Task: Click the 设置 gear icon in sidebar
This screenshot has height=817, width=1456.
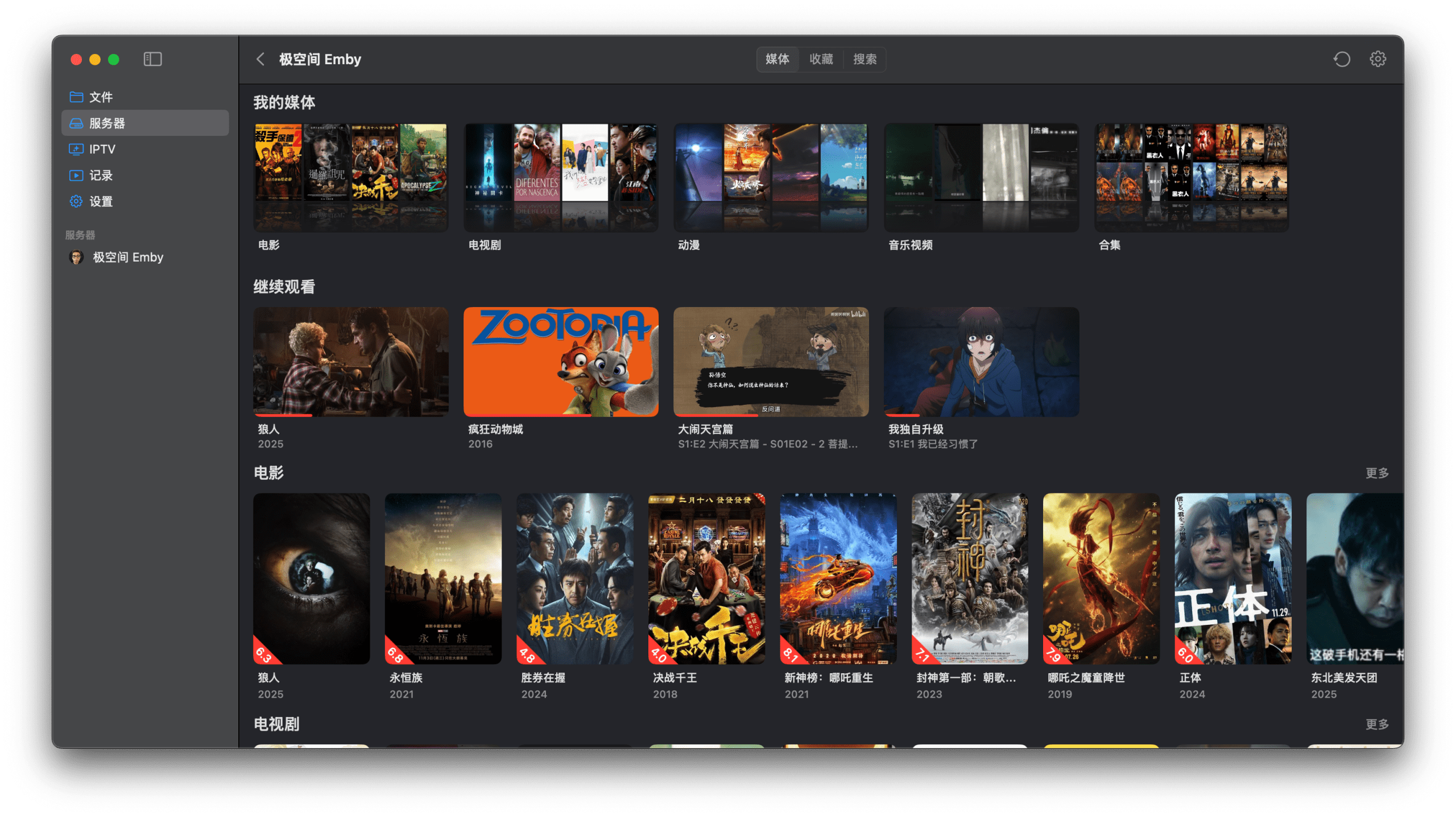Action: (76, 201)
